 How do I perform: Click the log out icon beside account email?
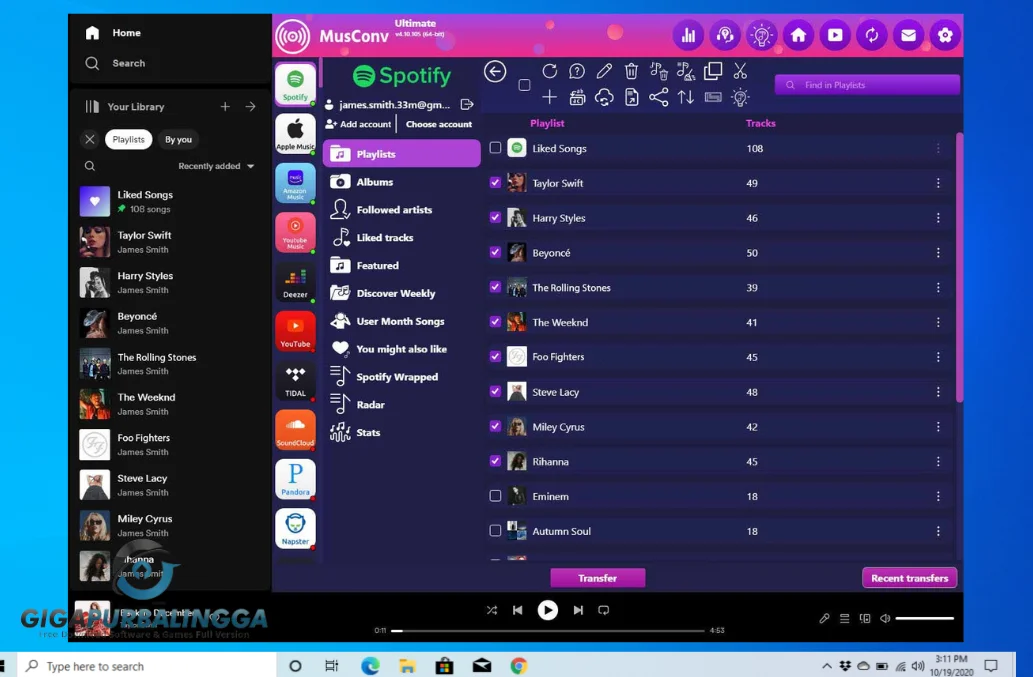point(467,105)
